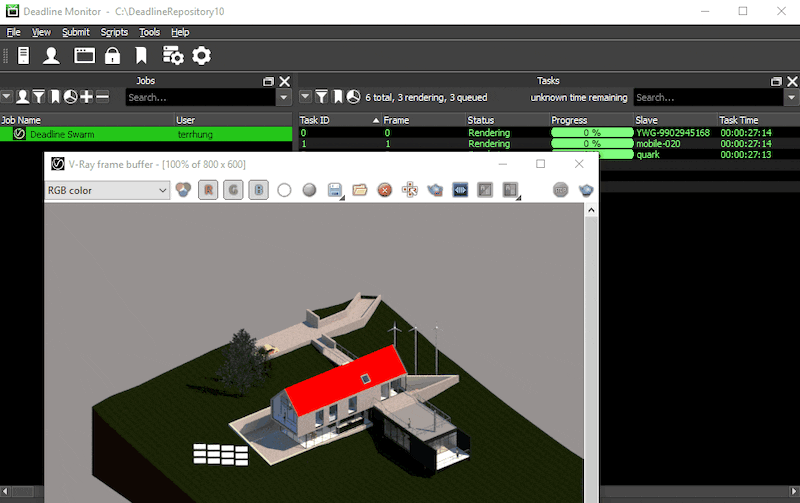Screen dimensions: 800x503
Task: Click bookmark icon in the Tasks panel toolbar
Action: [338, 97]
